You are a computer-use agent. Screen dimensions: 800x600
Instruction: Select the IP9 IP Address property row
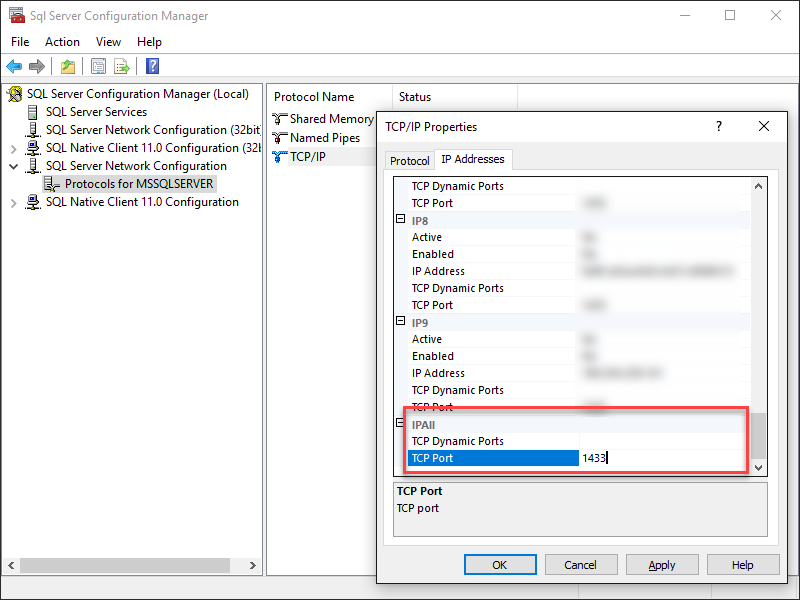[581, 373]
